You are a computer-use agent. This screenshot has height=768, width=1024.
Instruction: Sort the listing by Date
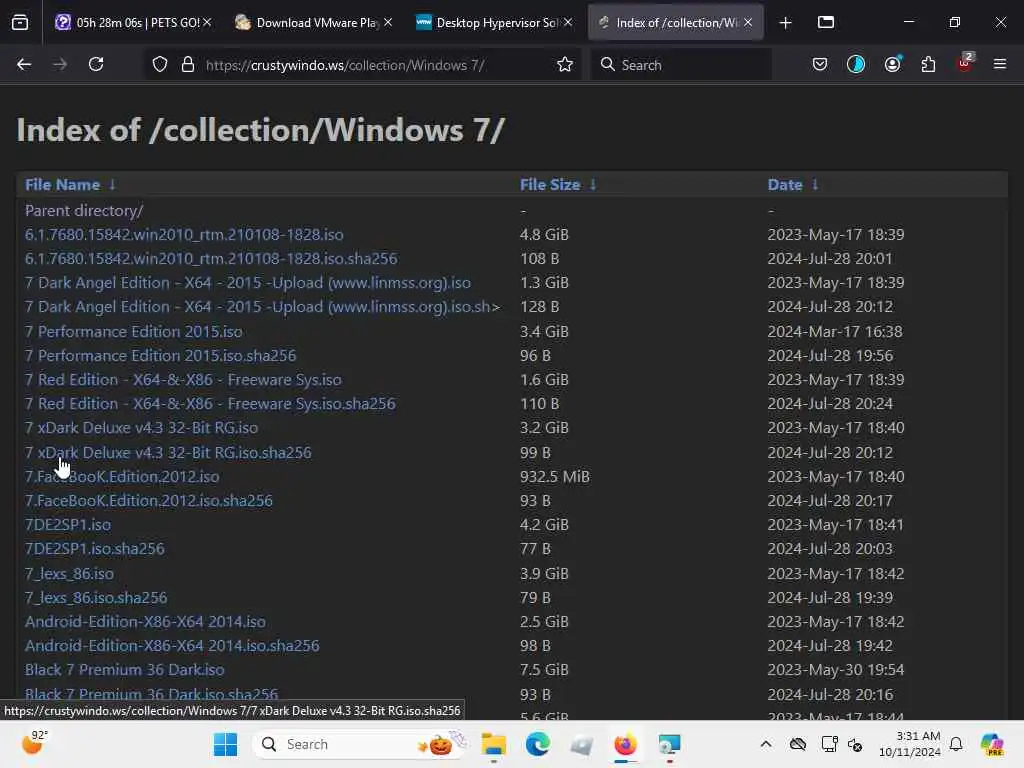(785, 185)
